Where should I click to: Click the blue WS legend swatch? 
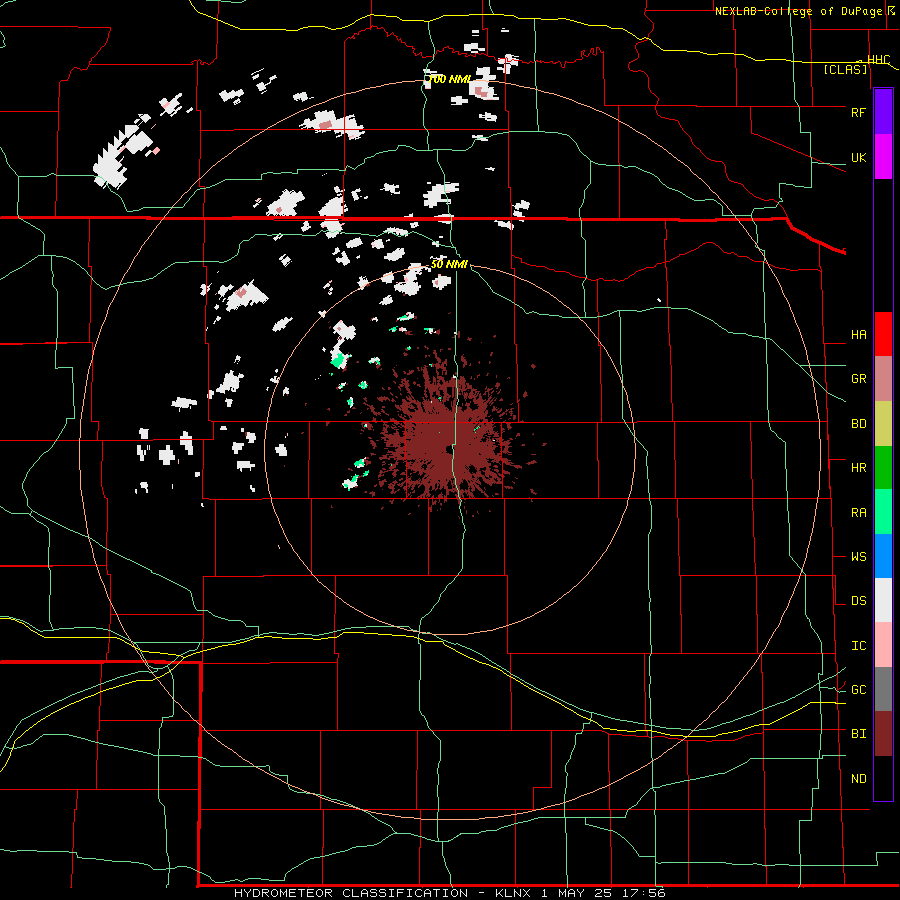(x=883, y=556)
